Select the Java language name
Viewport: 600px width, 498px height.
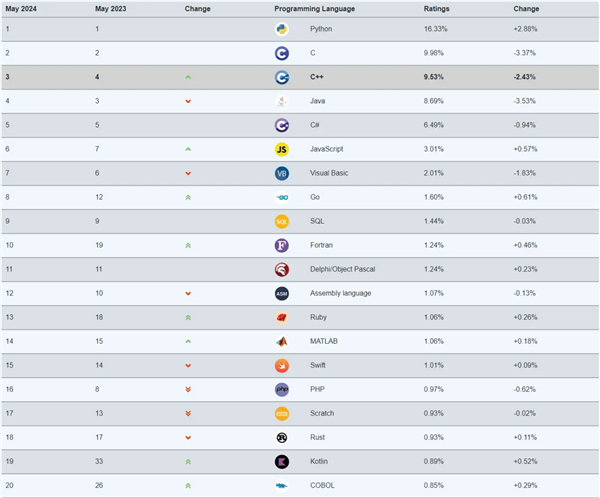point(319,101)
